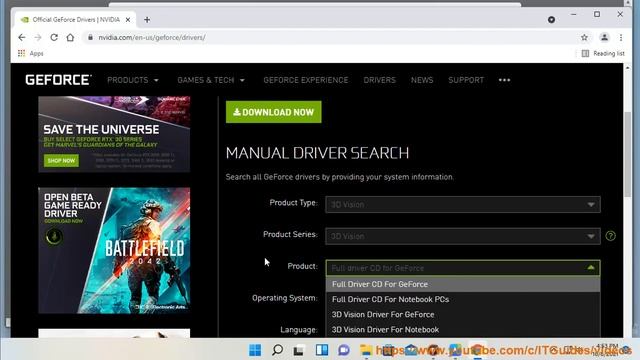Select Full Driver CD For Notebook PCs
This screenshot has height=360, width=640.
463,299
